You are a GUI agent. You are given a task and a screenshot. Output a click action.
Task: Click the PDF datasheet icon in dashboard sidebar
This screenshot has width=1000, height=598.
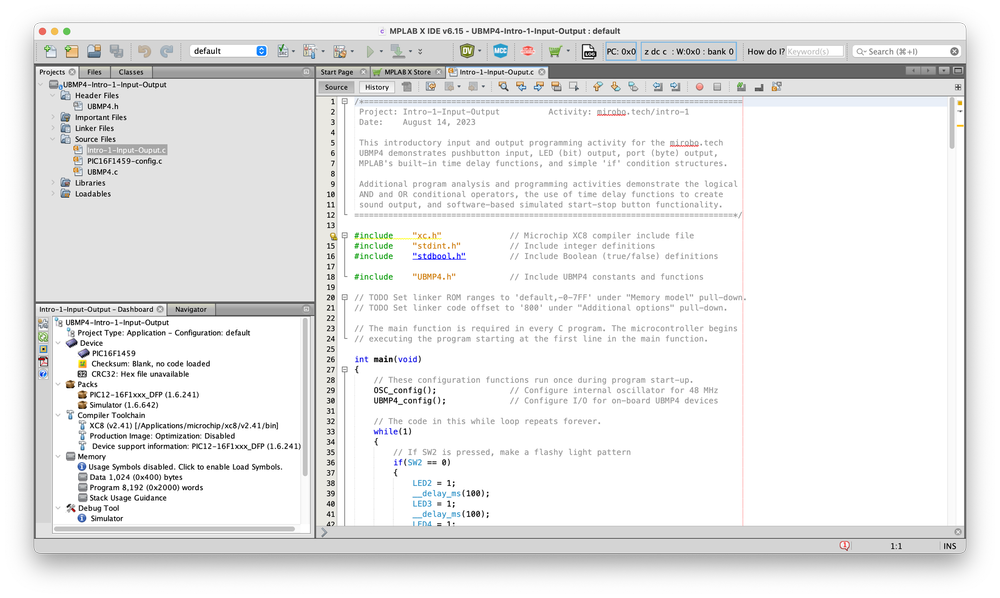43,361
